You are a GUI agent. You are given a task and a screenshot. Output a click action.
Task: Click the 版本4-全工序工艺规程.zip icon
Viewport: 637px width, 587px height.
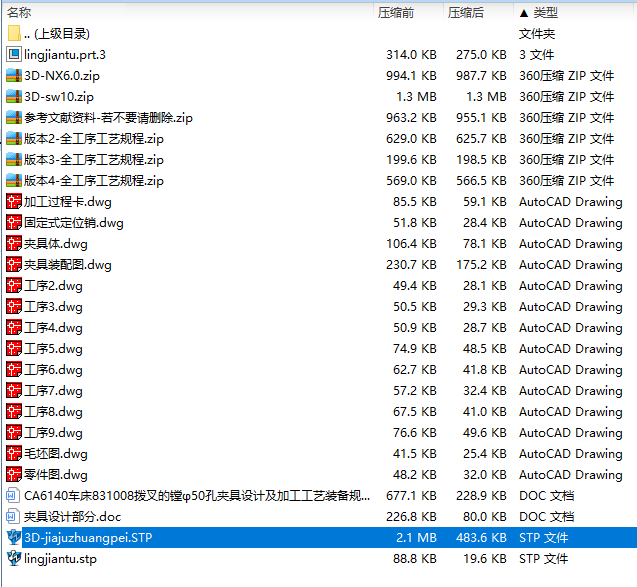click(14, 180)
